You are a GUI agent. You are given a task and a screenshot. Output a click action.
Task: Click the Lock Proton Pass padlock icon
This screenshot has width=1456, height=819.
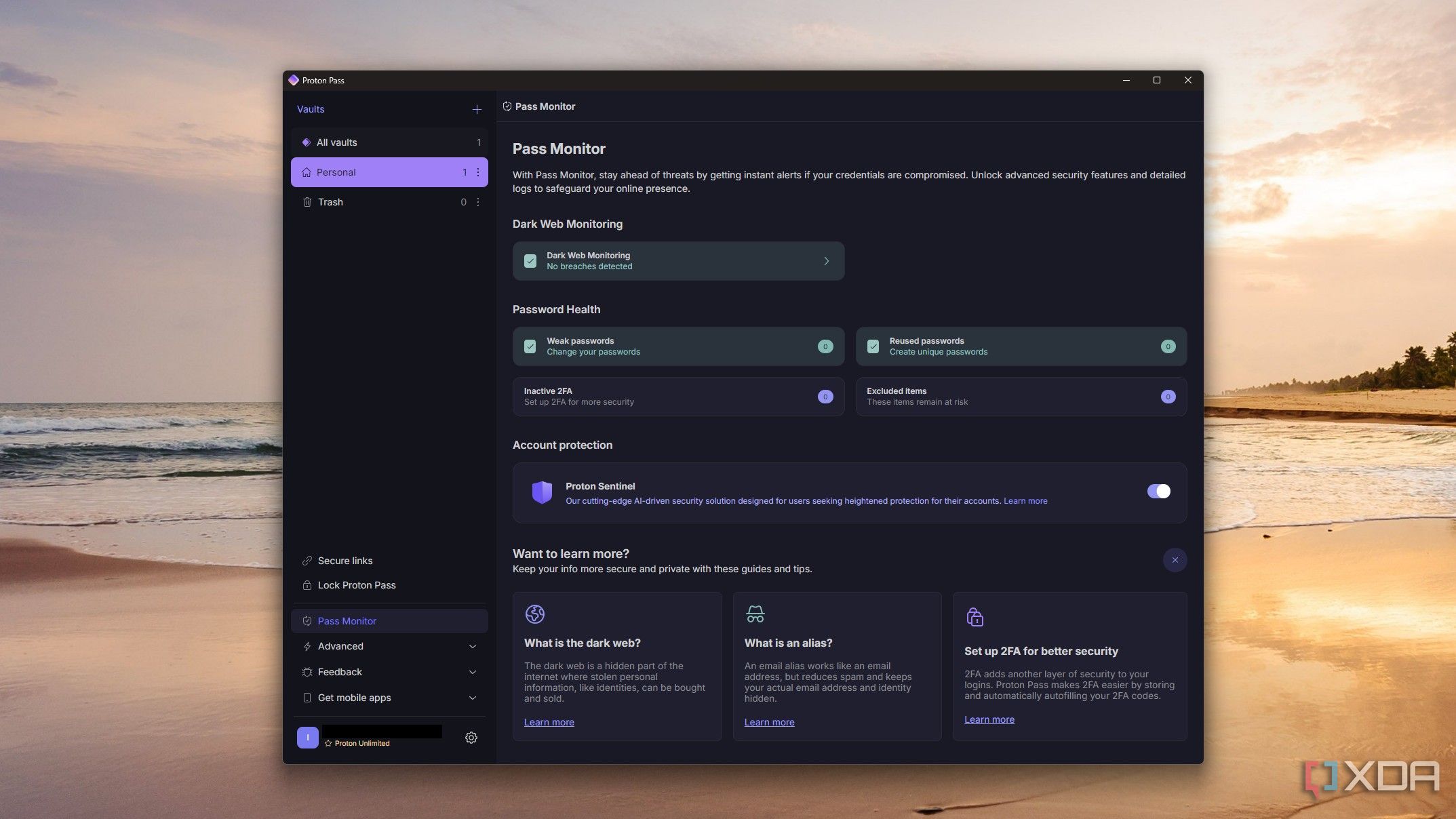(x=306, y=585)
